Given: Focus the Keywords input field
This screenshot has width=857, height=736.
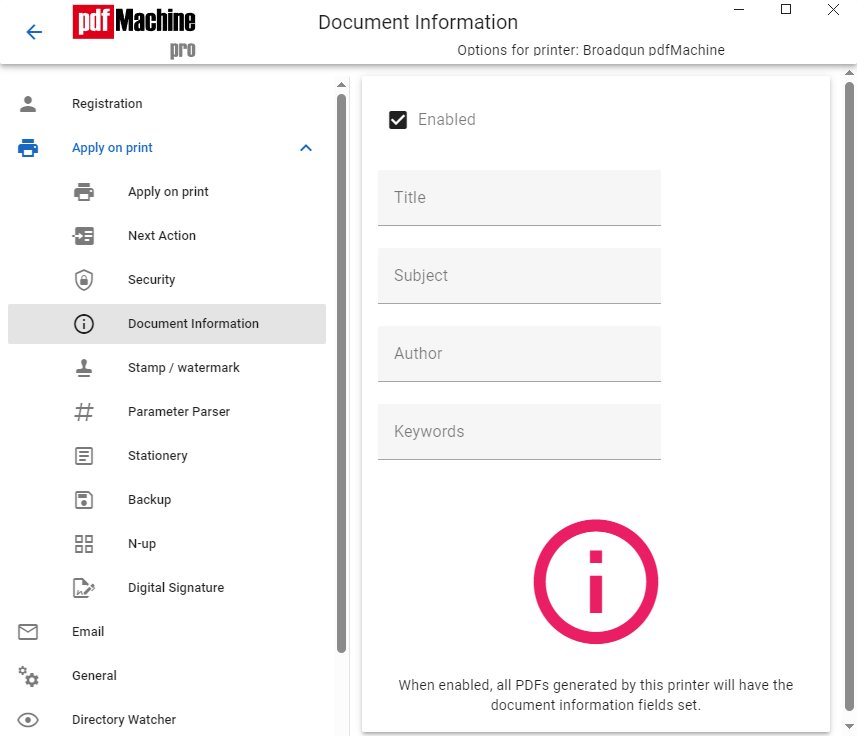Looking at the screenshot, I should tap(519, 432).
